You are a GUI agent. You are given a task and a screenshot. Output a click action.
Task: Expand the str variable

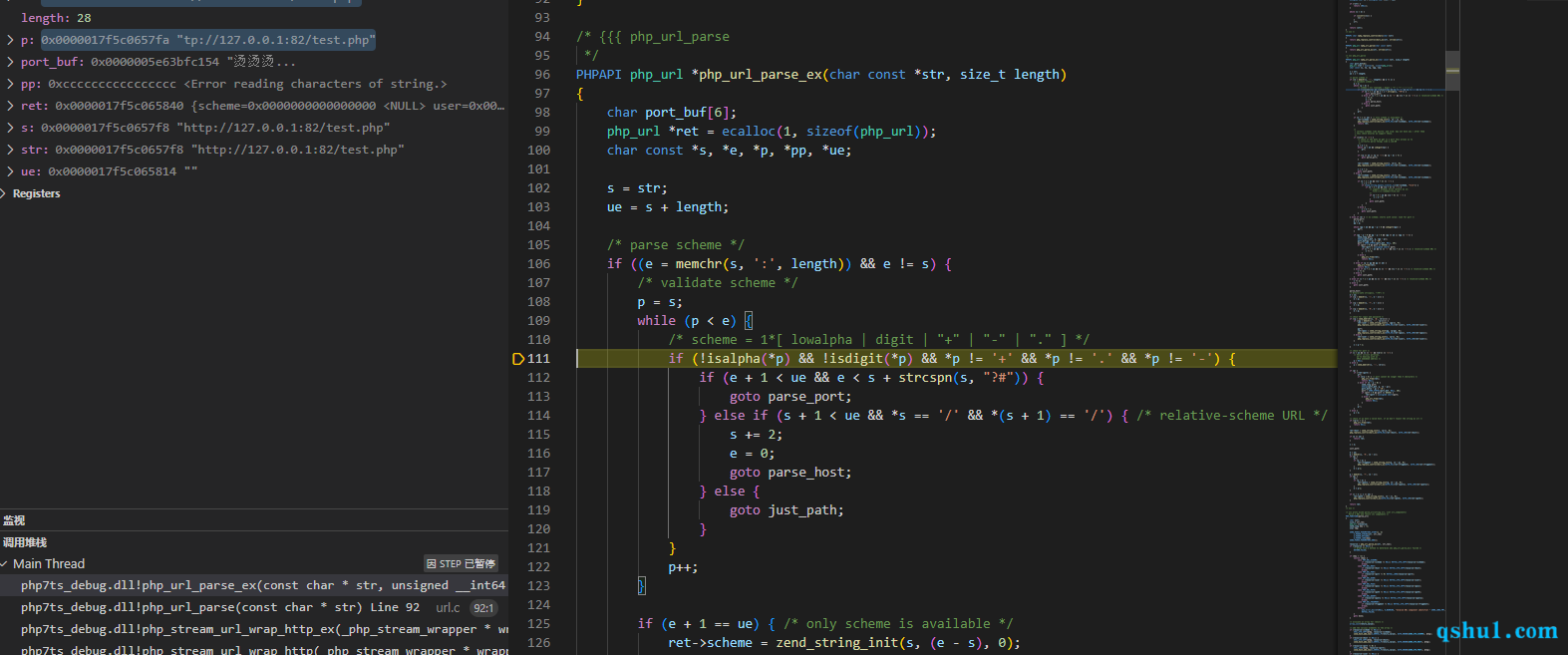[x=10, y=150]
